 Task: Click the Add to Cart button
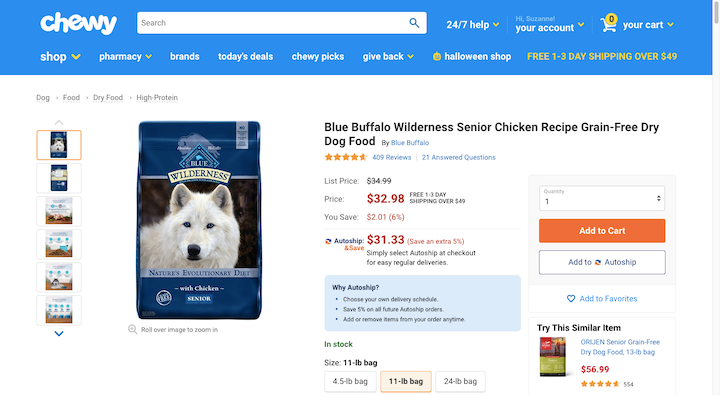(602, 231)
